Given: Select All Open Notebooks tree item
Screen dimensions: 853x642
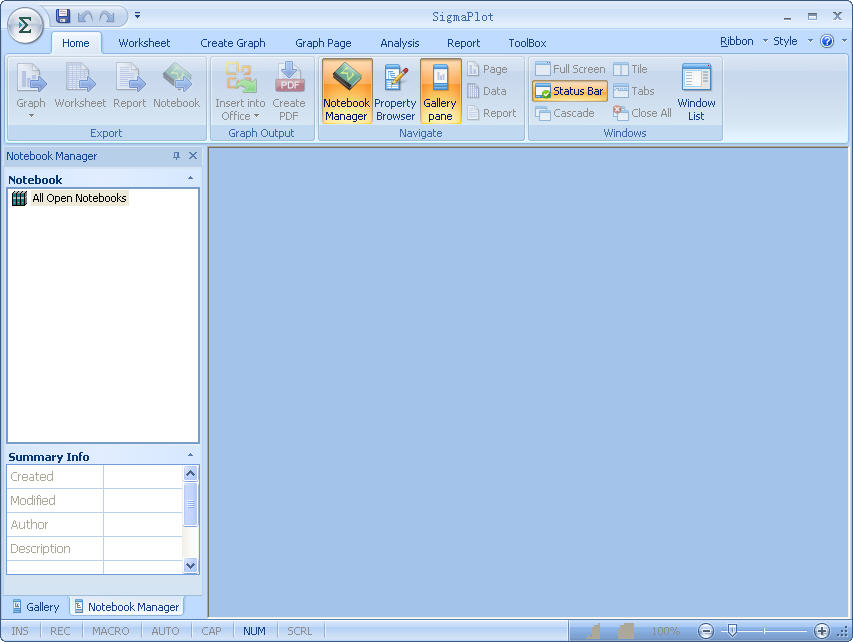Looking at the screenshot, I should pyautogui.click(x=78, y=198).
